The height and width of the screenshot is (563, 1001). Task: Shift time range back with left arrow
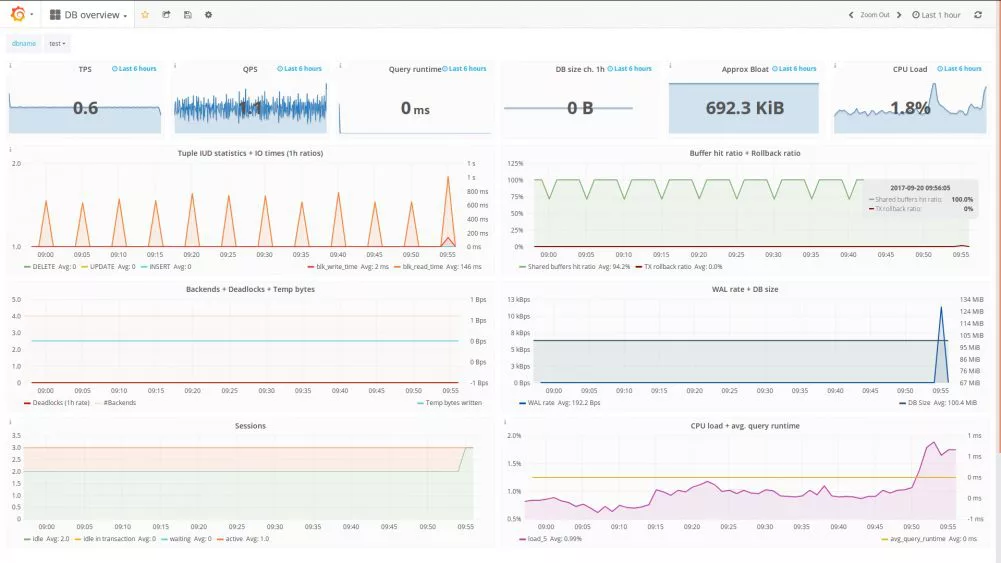[850, 15]
